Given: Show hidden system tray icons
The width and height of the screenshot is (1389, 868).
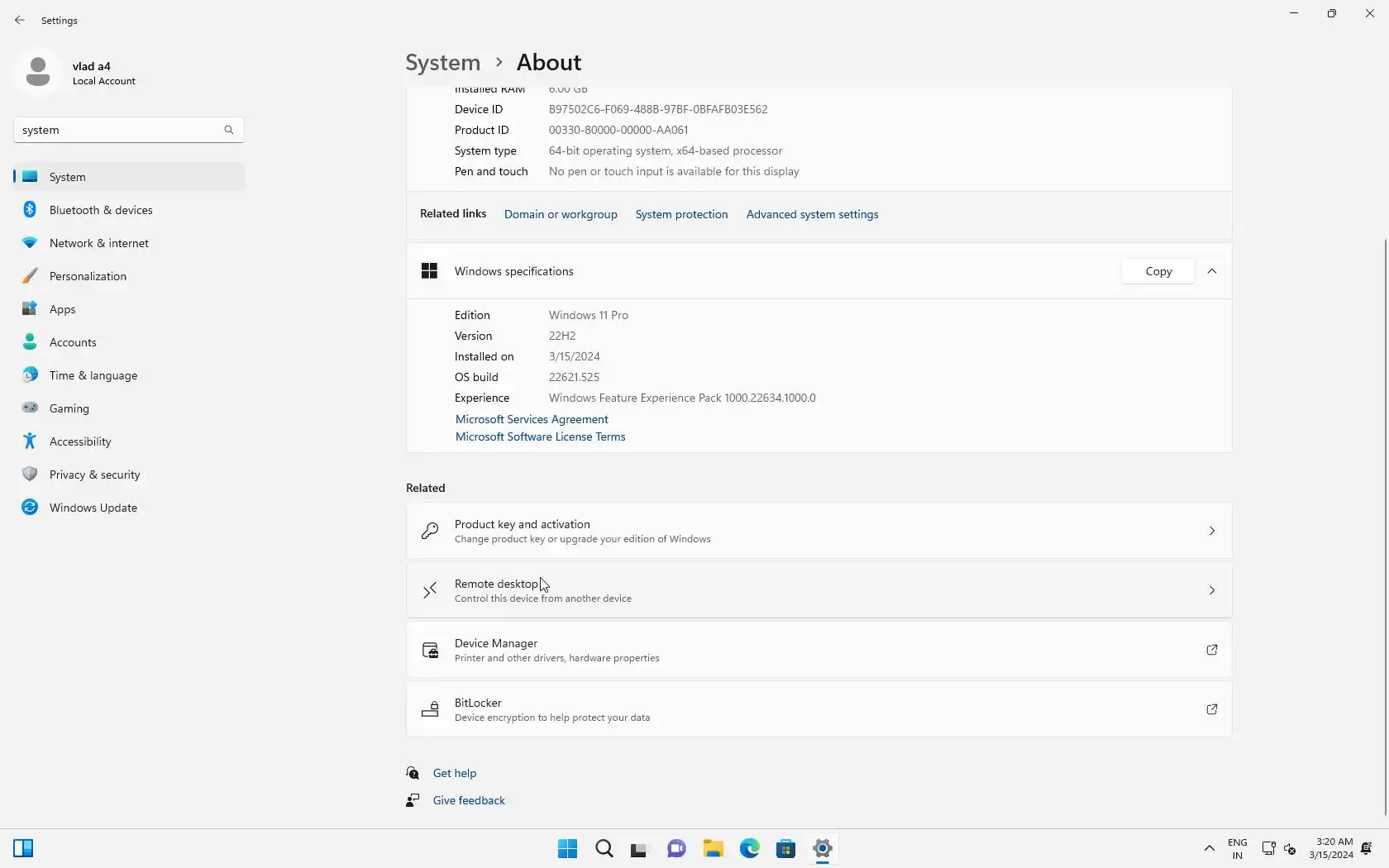Looking at the screenshot, I should [1209, 848].
